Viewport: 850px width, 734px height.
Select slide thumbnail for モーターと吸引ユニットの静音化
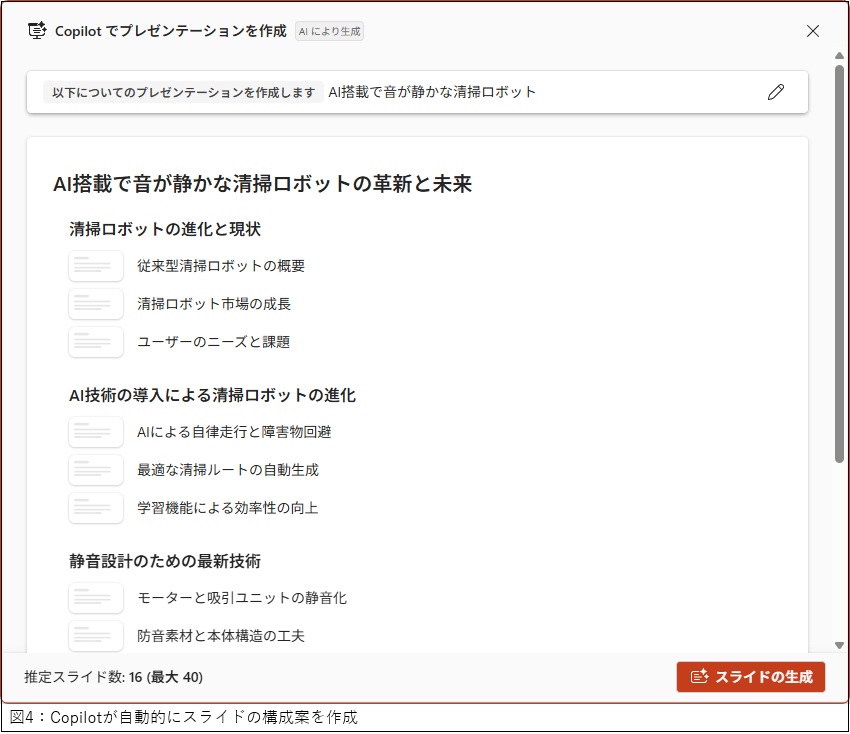[x=96, y=598]
